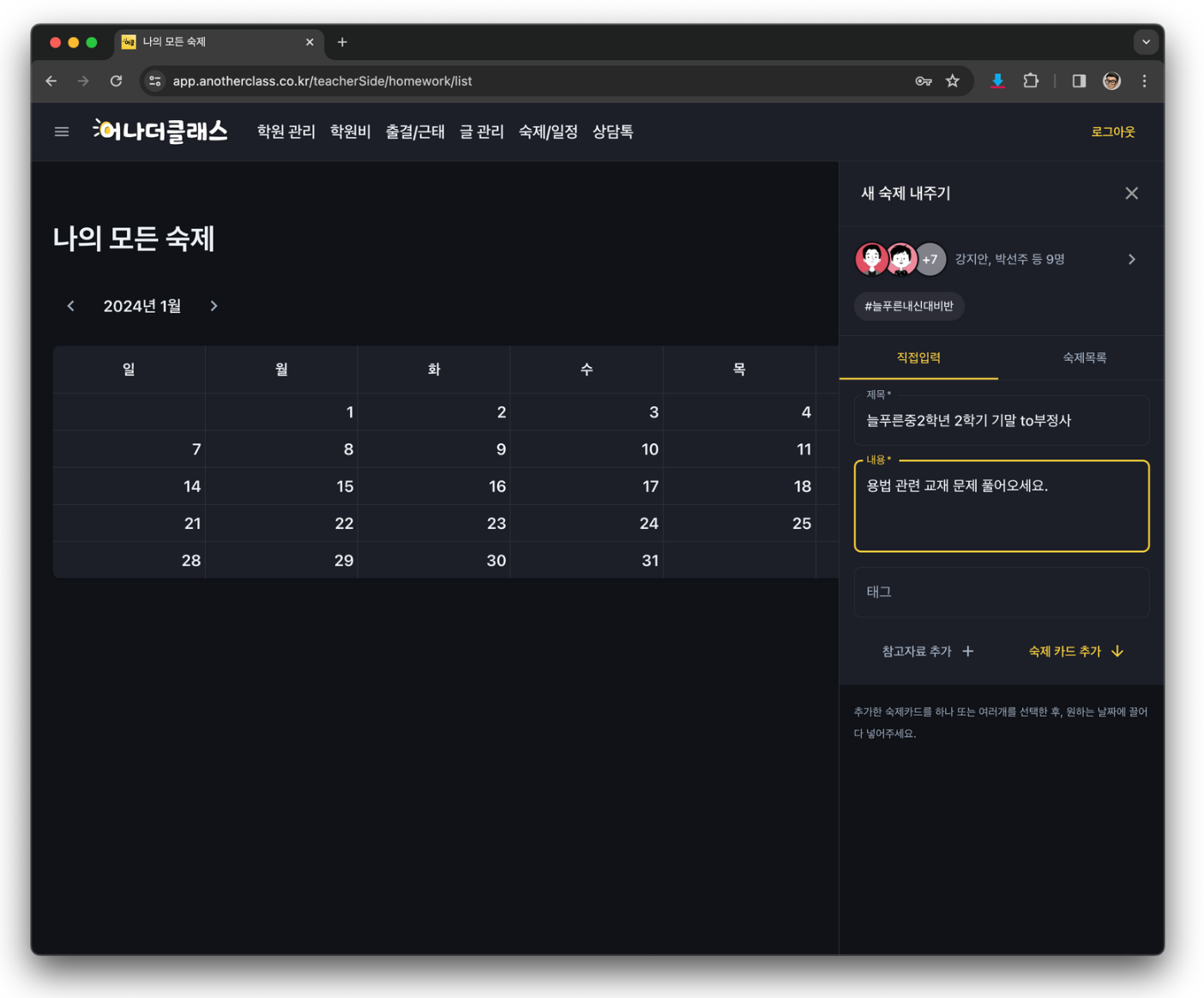The image size is (1204, 998).
Task: Reload the current page
Action: [x=117, y=81]
